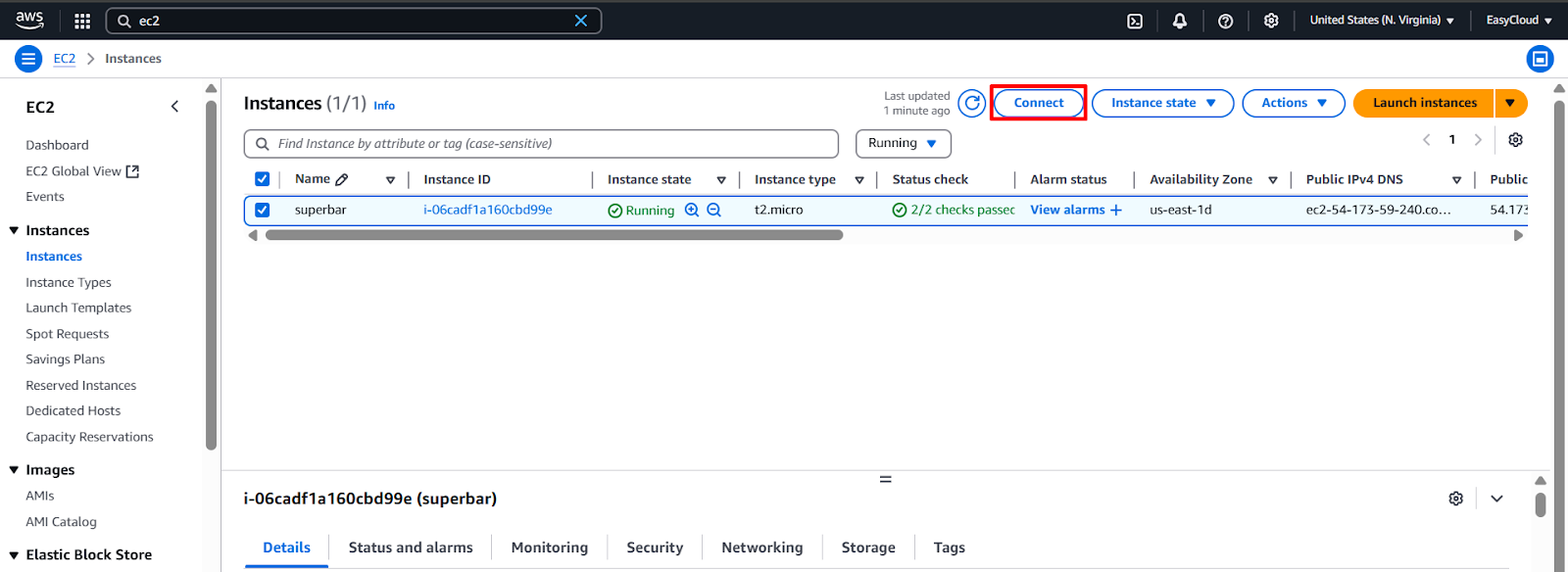Go to next page arrow
1568x572 pixels.
1478,140
